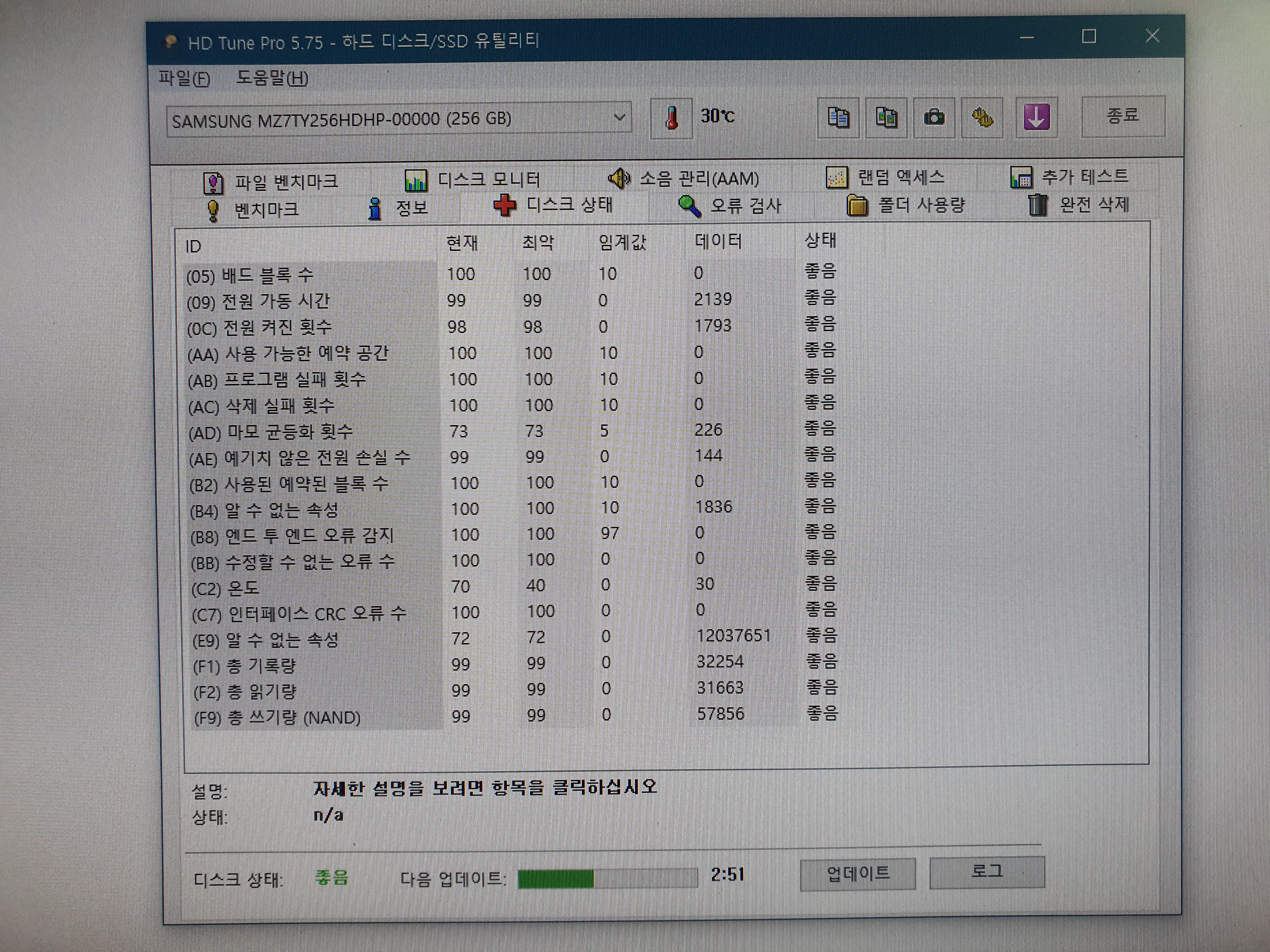This screenshot has width=1270, height=952.
Task: Select the (AE) 예기치 않은 전원 손실 수 row
Action: pyautogui.click(x=513, y=457)
